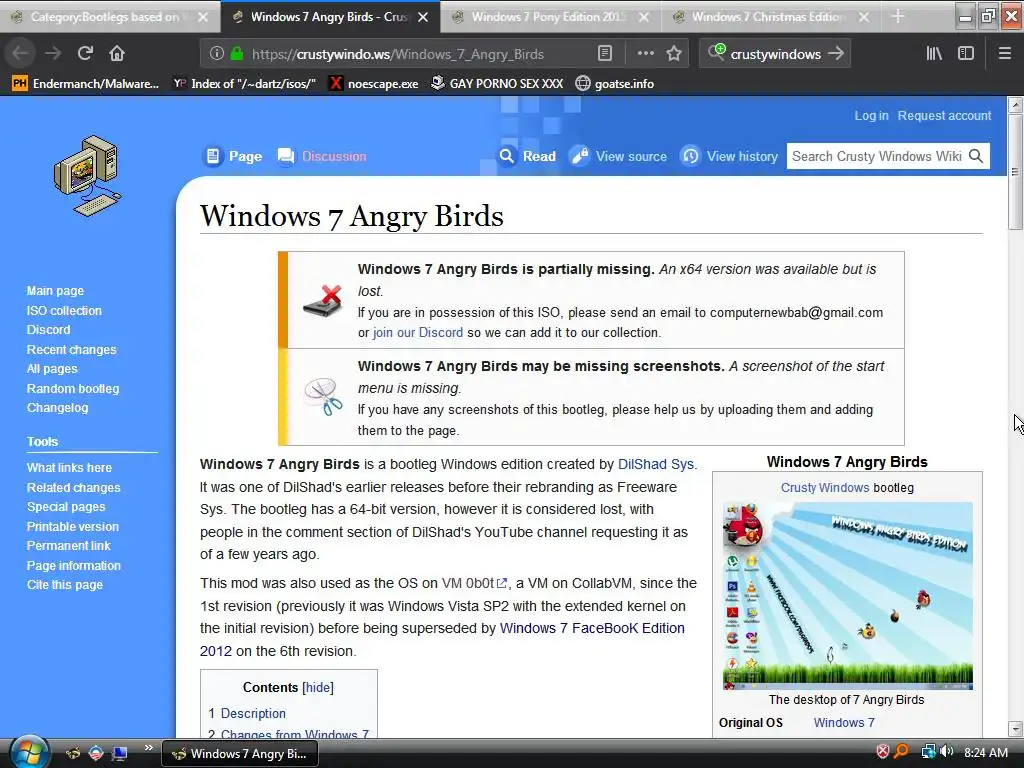1024x768 pixels.
Task: Open the Windows Start orb
Action: [28, 752]
